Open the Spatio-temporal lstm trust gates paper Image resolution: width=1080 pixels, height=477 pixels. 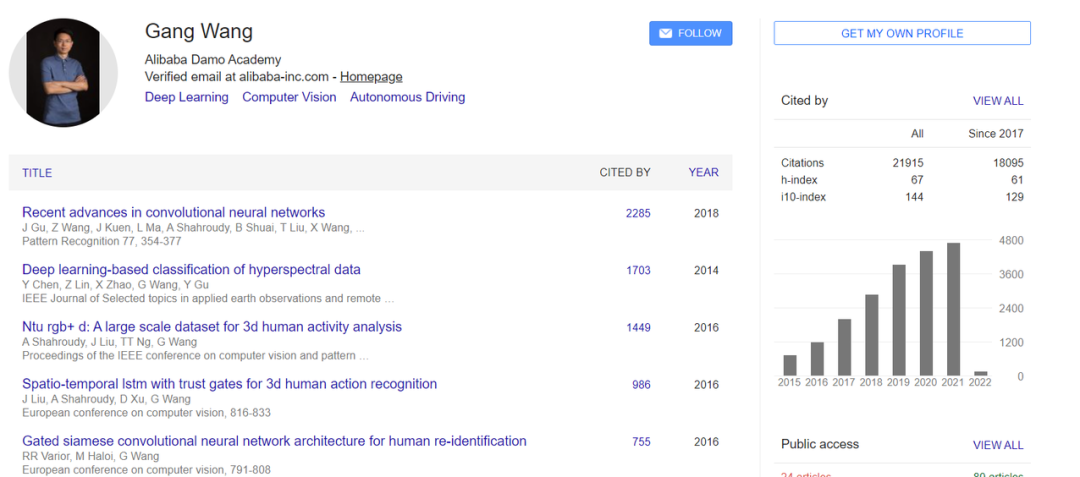(x=229, y=383)
